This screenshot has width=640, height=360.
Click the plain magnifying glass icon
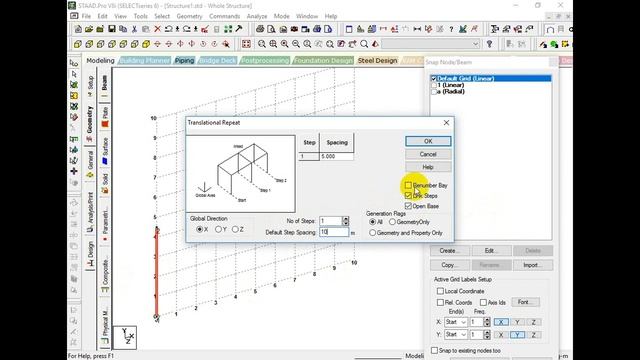[364, 44]
